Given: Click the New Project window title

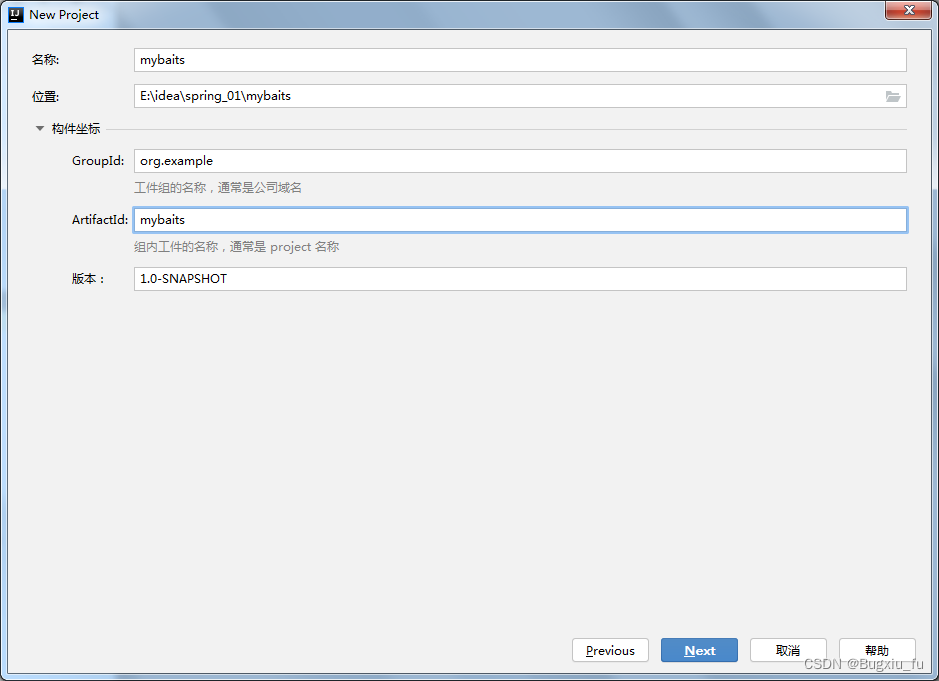Looking at the screenshot, I should [x=64, y=15].
